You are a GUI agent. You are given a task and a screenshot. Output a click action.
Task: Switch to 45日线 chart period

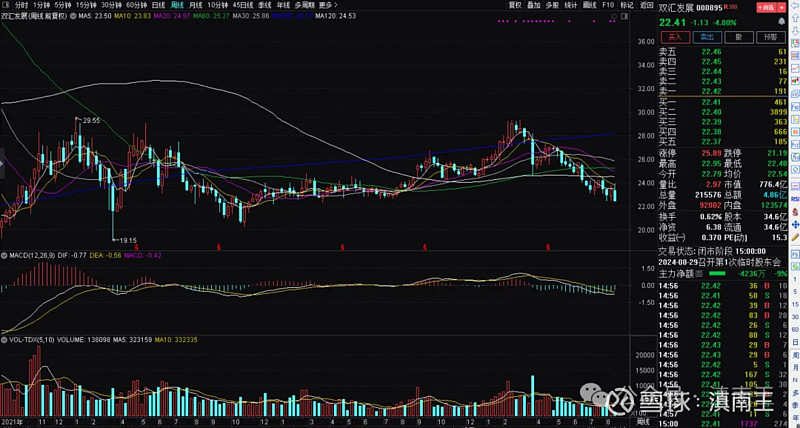point(243,5)
